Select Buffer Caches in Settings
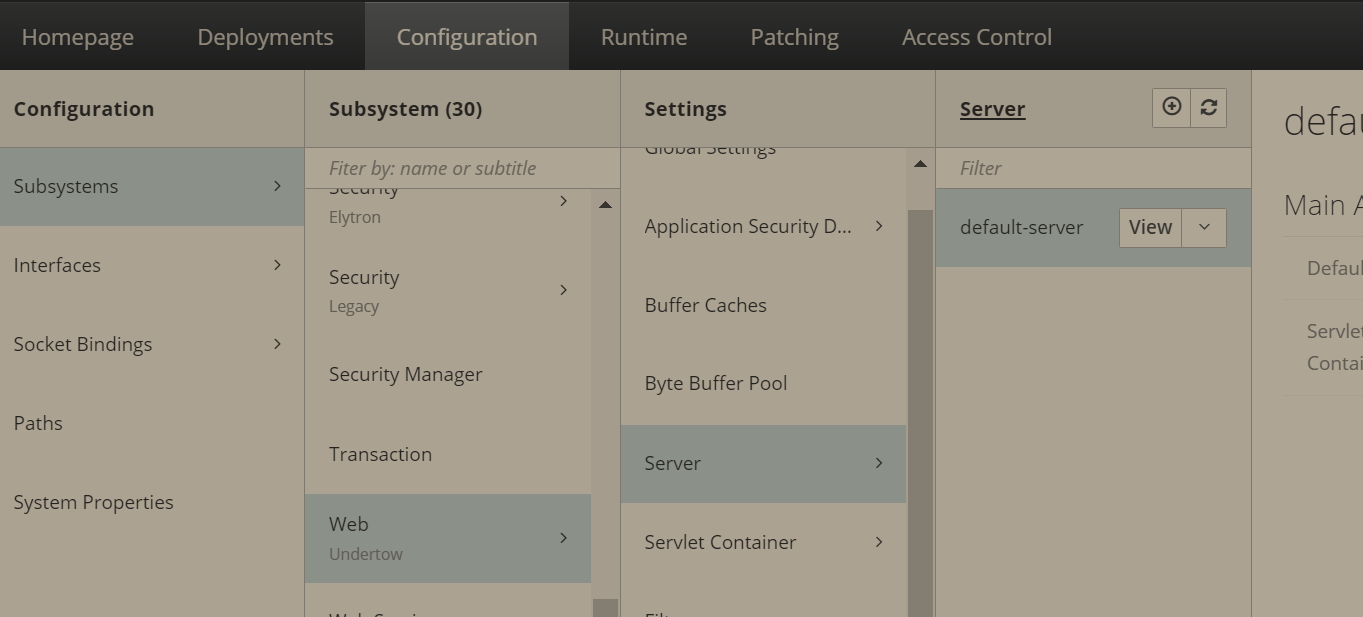 point(764,305)
